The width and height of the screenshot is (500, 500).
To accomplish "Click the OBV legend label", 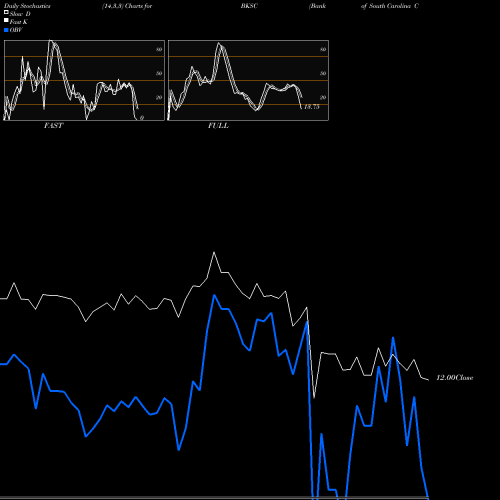I will coord(16,30).
